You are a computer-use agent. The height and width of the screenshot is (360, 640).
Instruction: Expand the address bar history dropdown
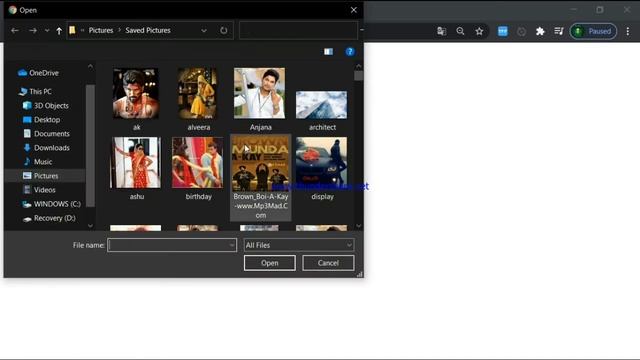(204, 31)
